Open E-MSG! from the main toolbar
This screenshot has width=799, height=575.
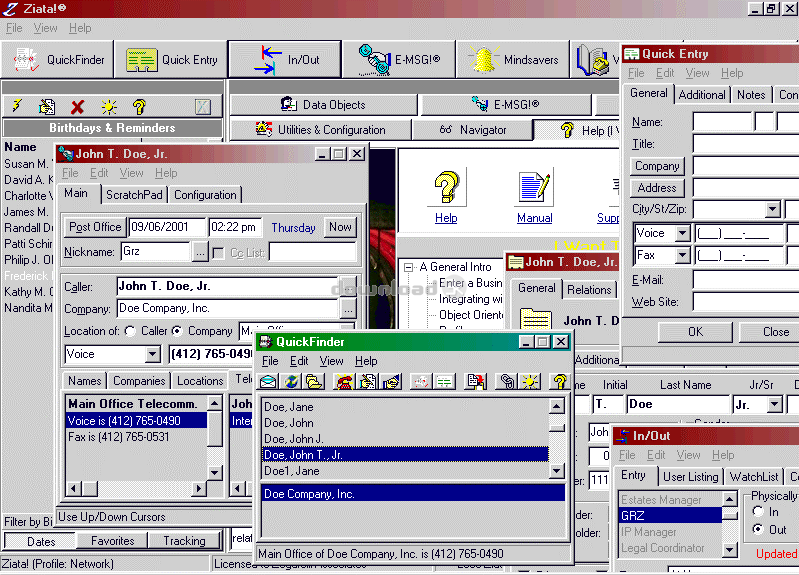click(399, 60)
